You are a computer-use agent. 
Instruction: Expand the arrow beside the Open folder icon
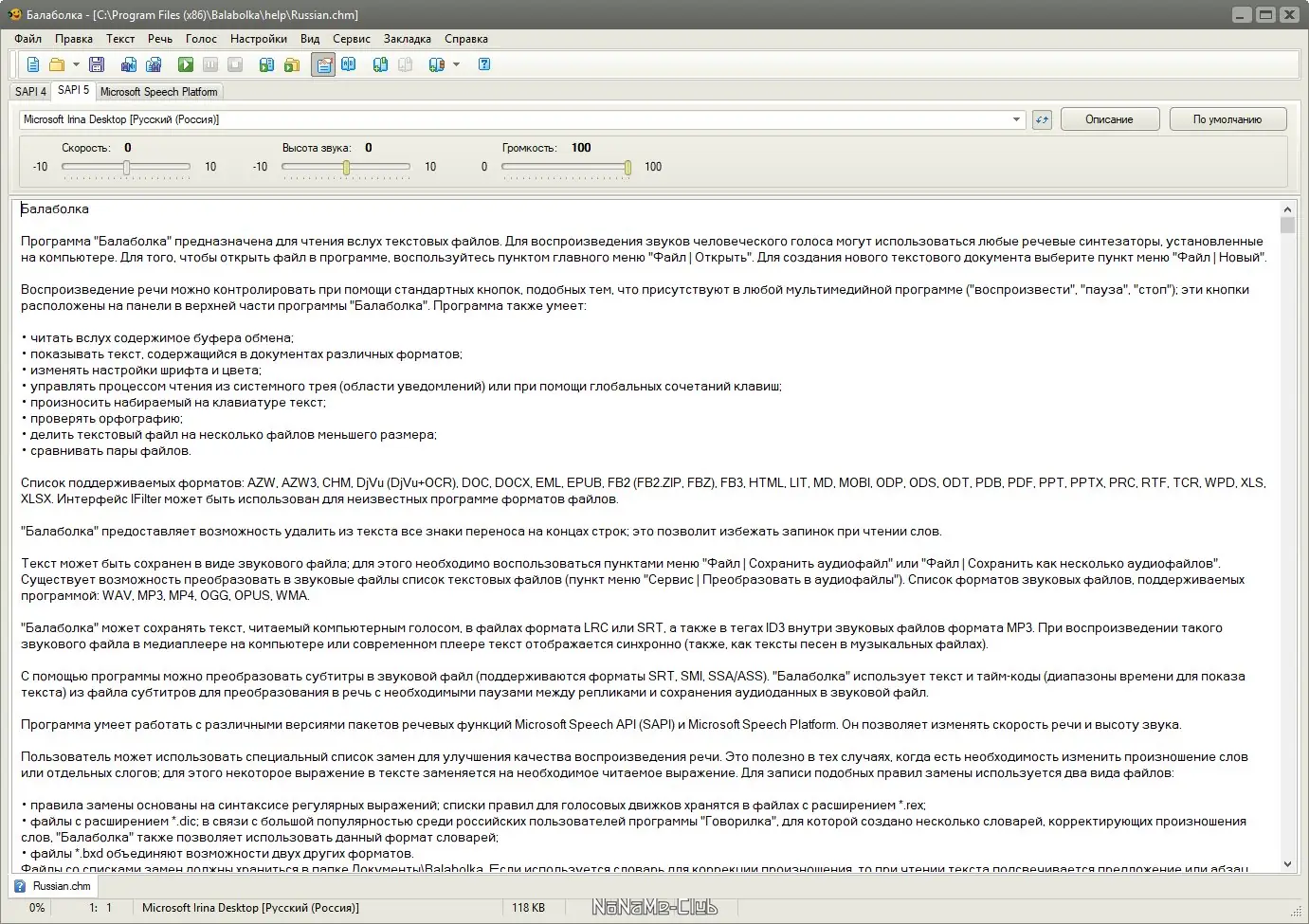76,64
